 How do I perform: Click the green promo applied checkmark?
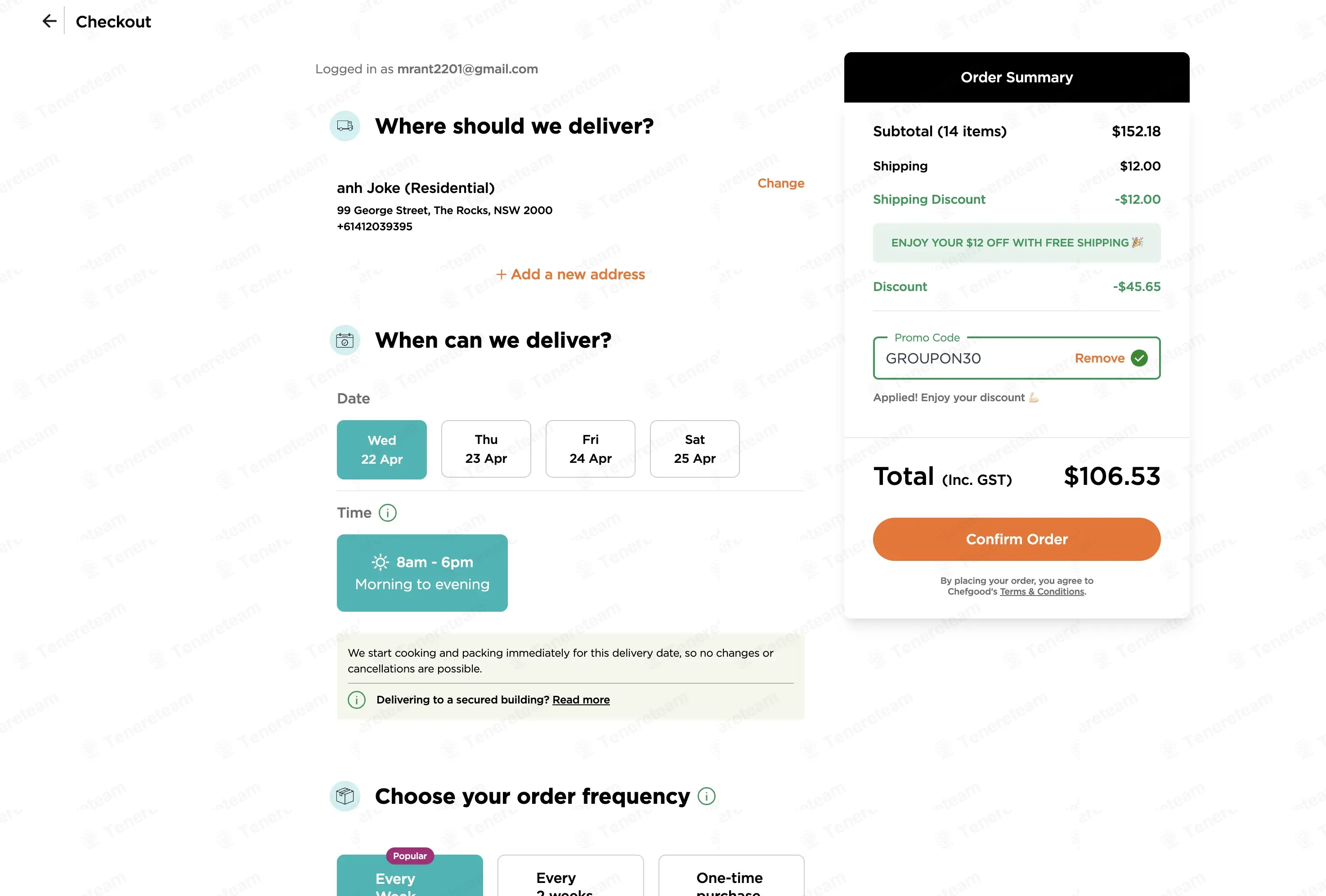(x=1139, y=358)
